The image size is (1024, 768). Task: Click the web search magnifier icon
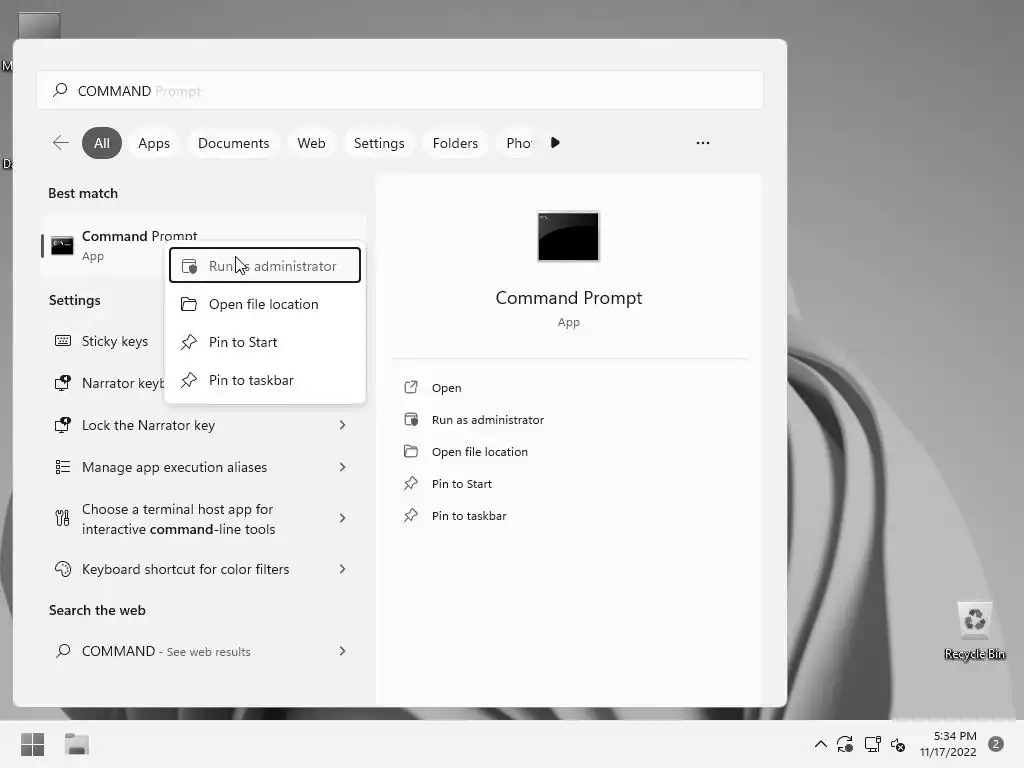click(x=63, y=650)
